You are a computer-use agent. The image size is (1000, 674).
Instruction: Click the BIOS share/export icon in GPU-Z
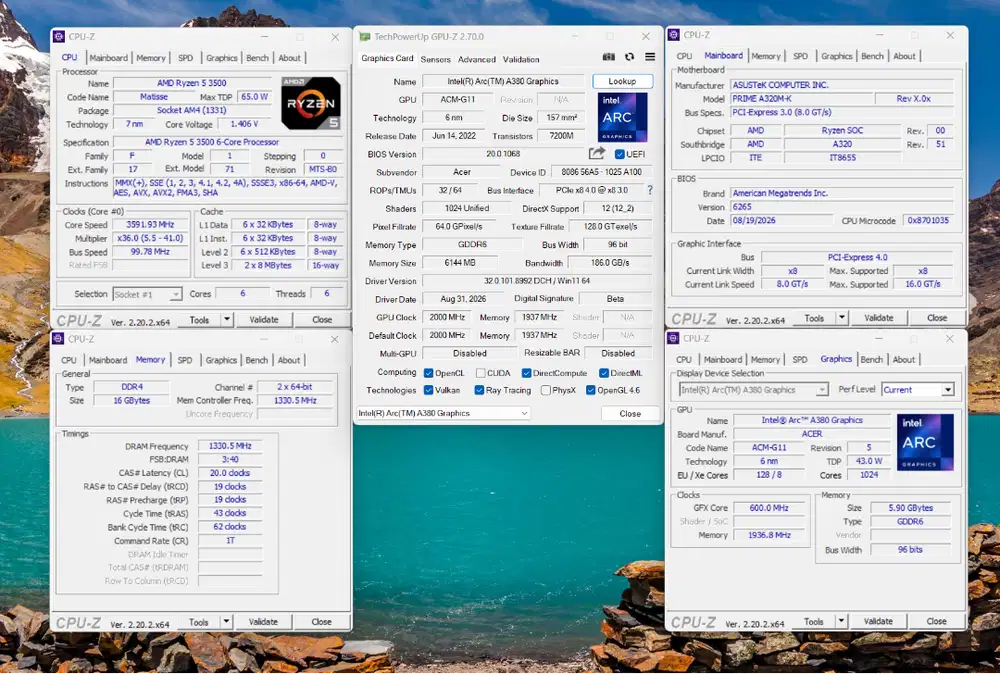(x=596, y=154)
